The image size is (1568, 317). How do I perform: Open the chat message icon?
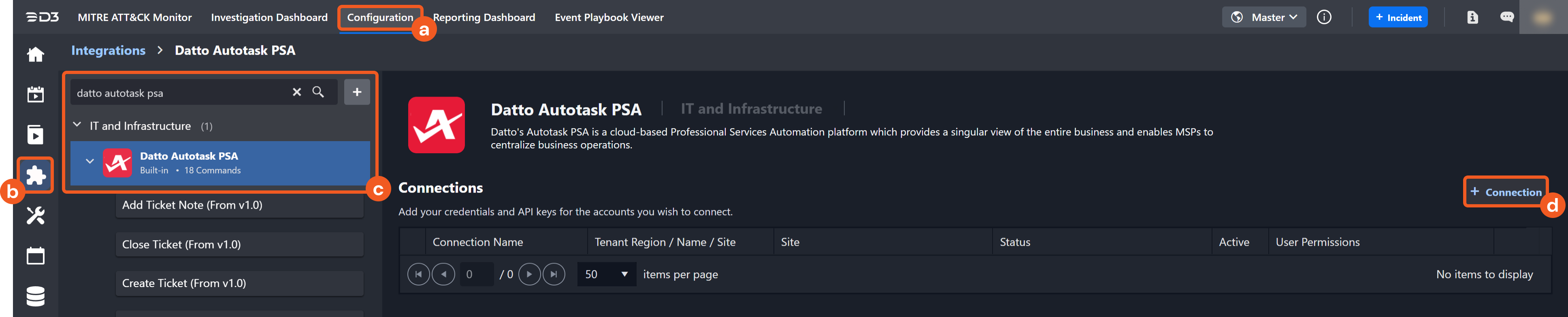pos(1506,18)
